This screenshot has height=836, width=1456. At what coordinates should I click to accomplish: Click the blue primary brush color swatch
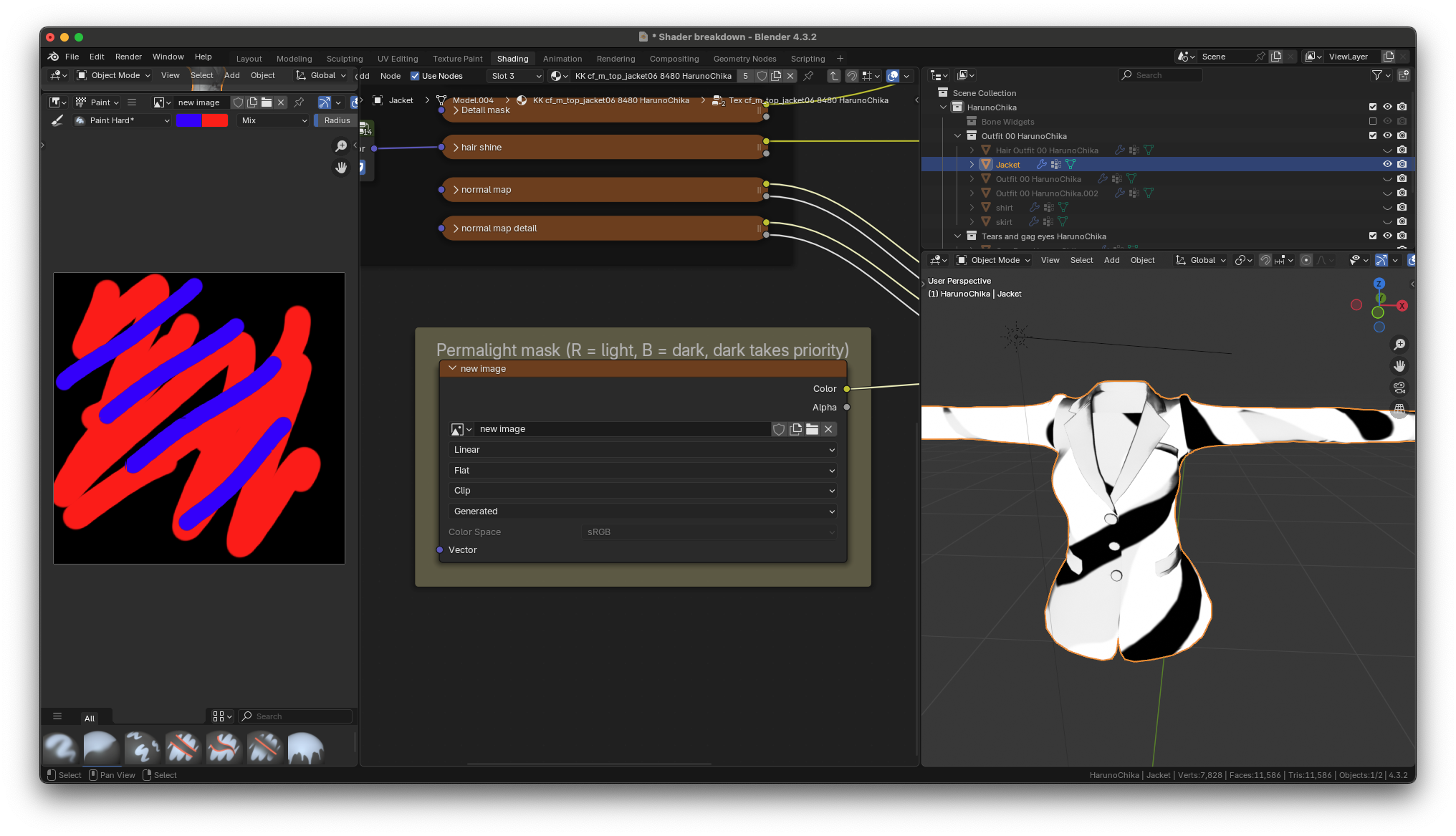pos(189,120)
